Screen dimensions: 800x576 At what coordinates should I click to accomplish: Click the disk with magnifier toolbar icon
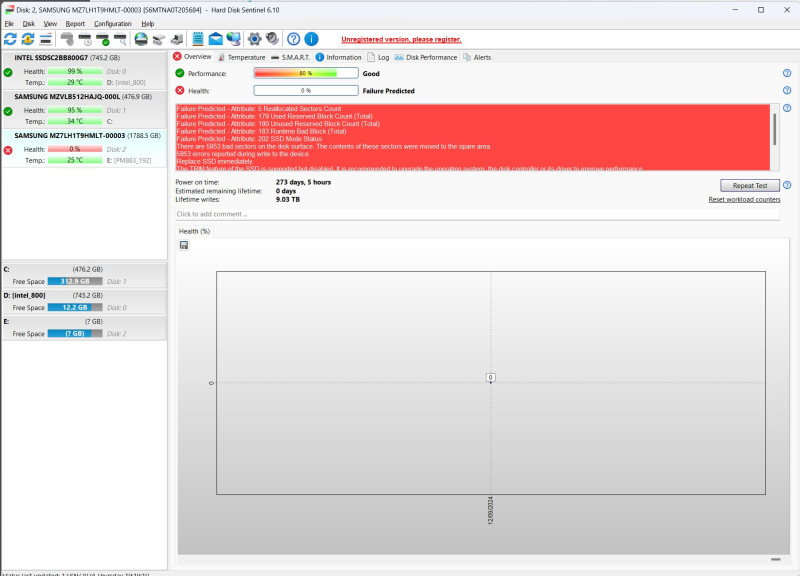pyautogui.click(x=120, y=39)
